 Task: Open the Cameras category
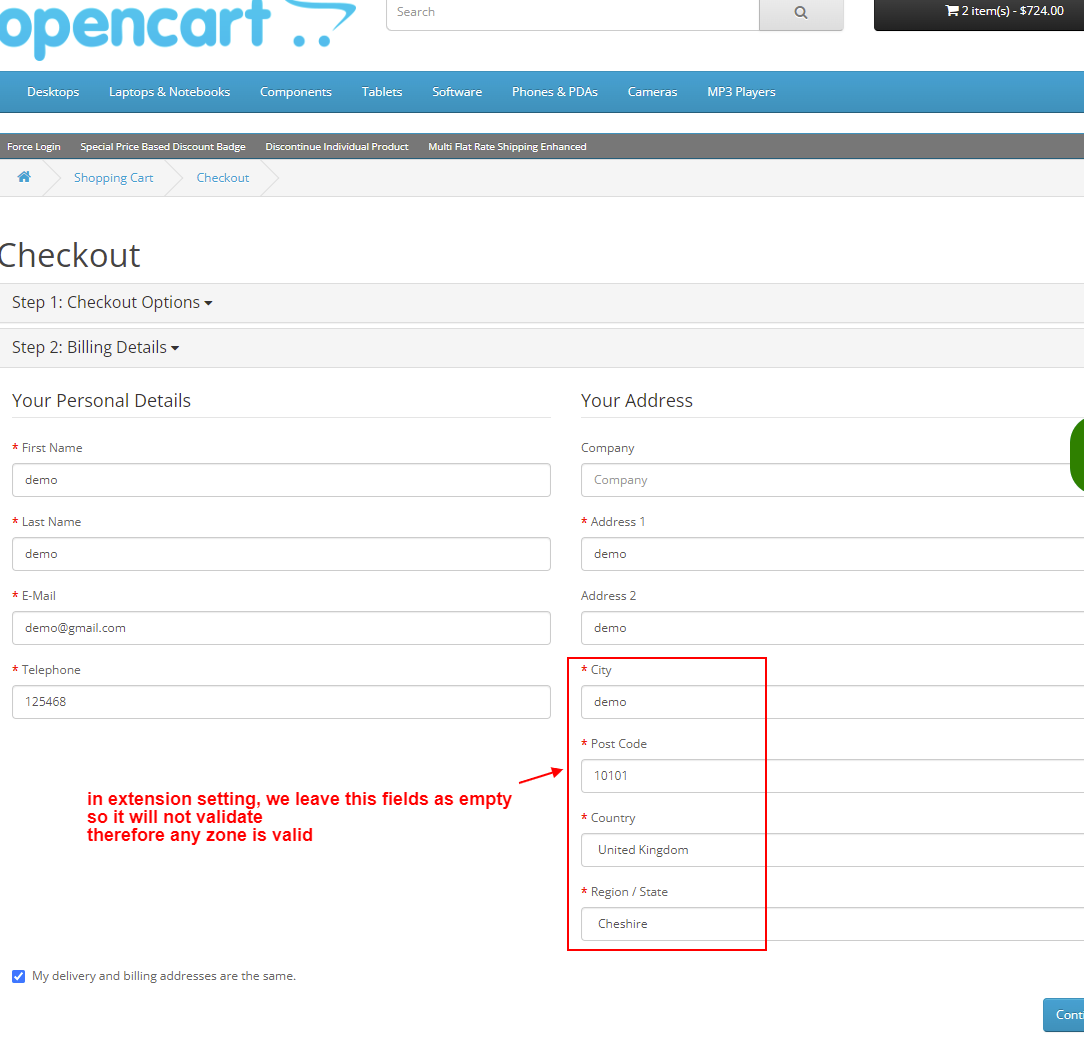[x=652, y=91]
